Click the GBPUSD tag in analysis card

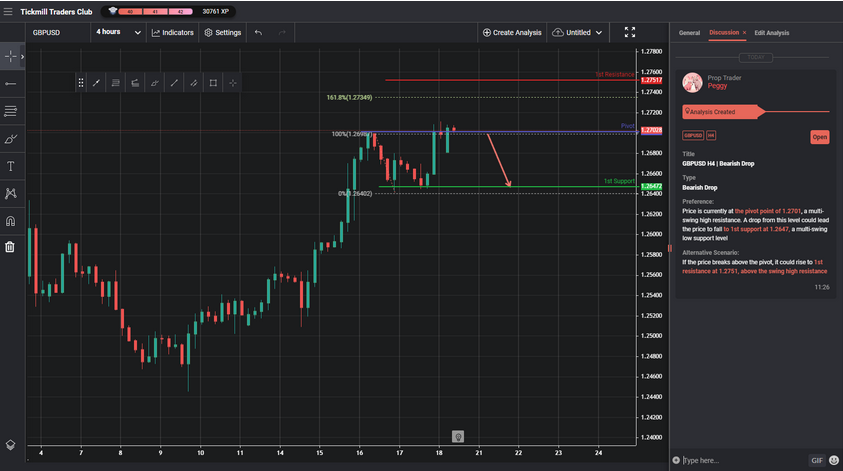click(693, 135)
